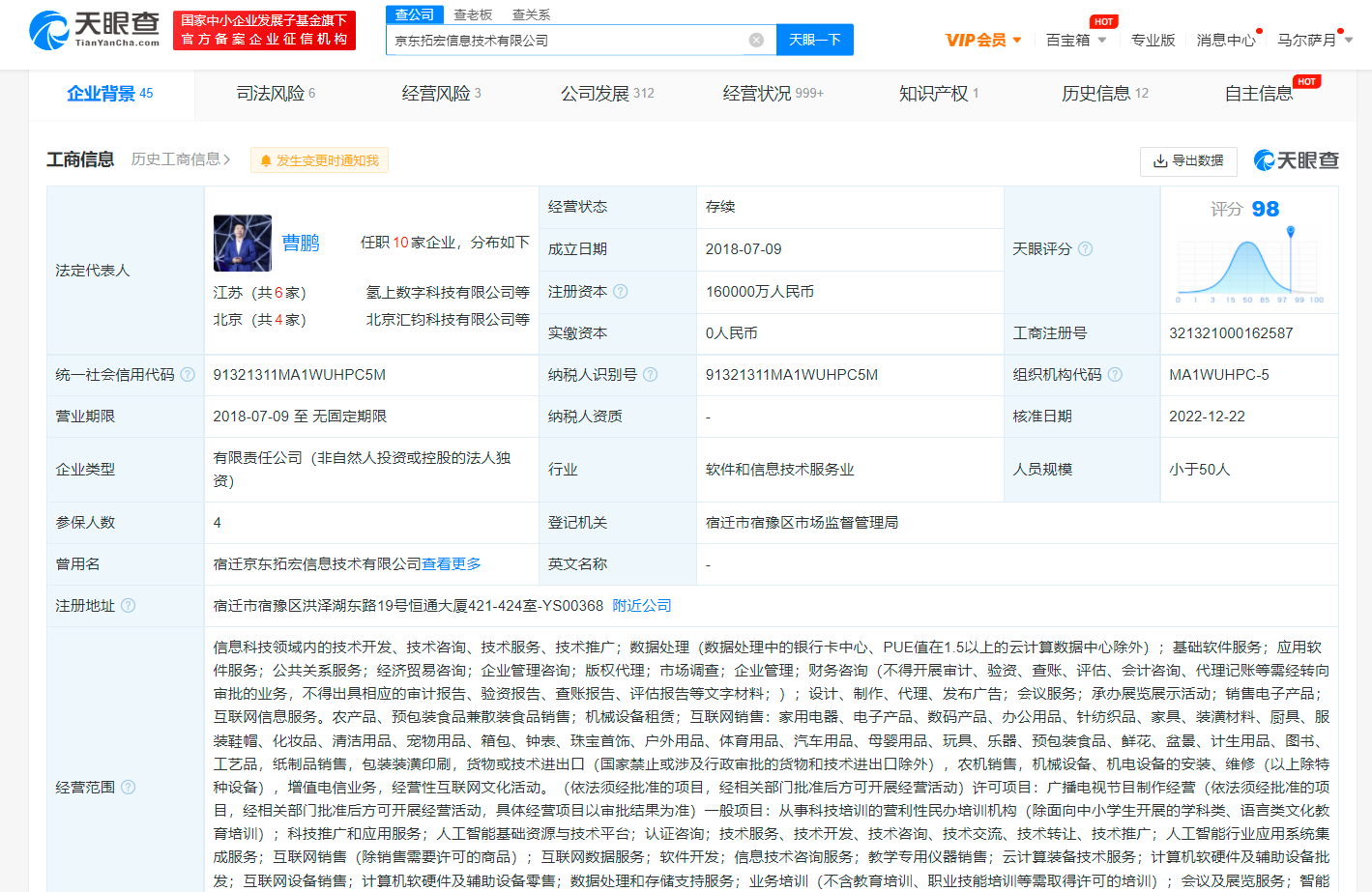Click the score value 98
This screenshot has width=1372, height=892.
pyautogui.click(x=1265, y=209)
